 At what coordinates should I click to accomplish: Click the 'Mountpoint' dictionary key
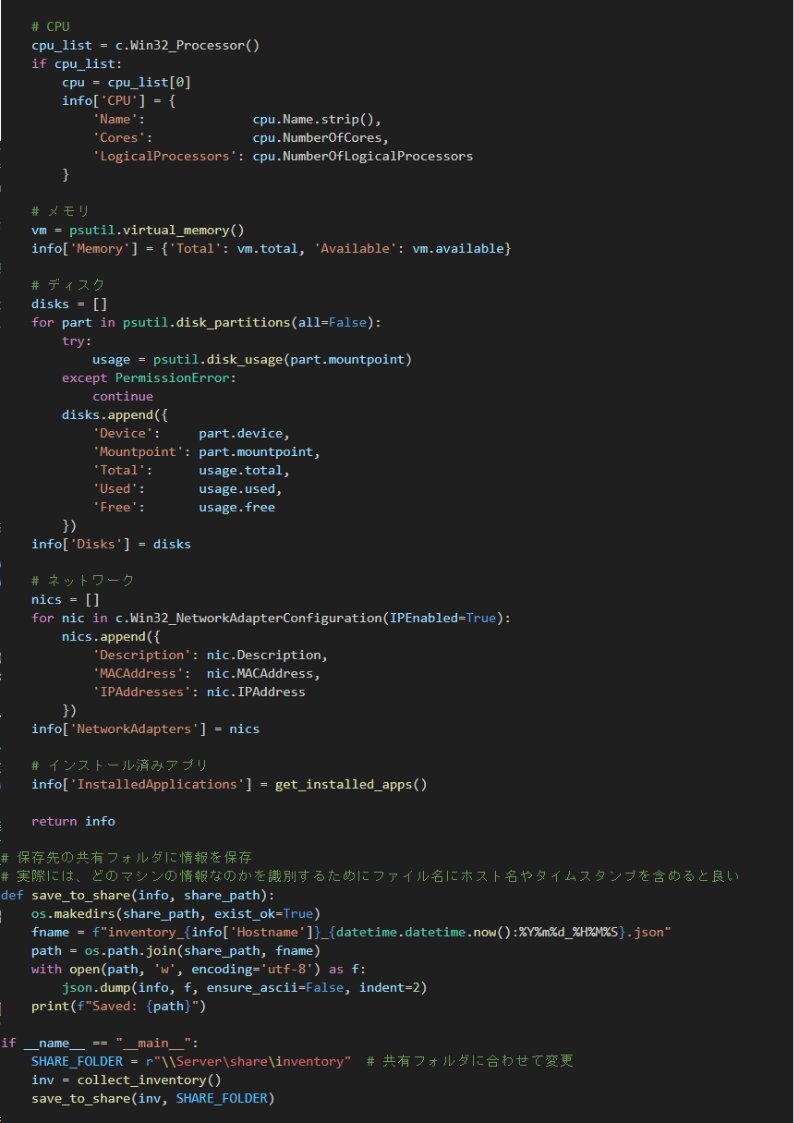137,452
